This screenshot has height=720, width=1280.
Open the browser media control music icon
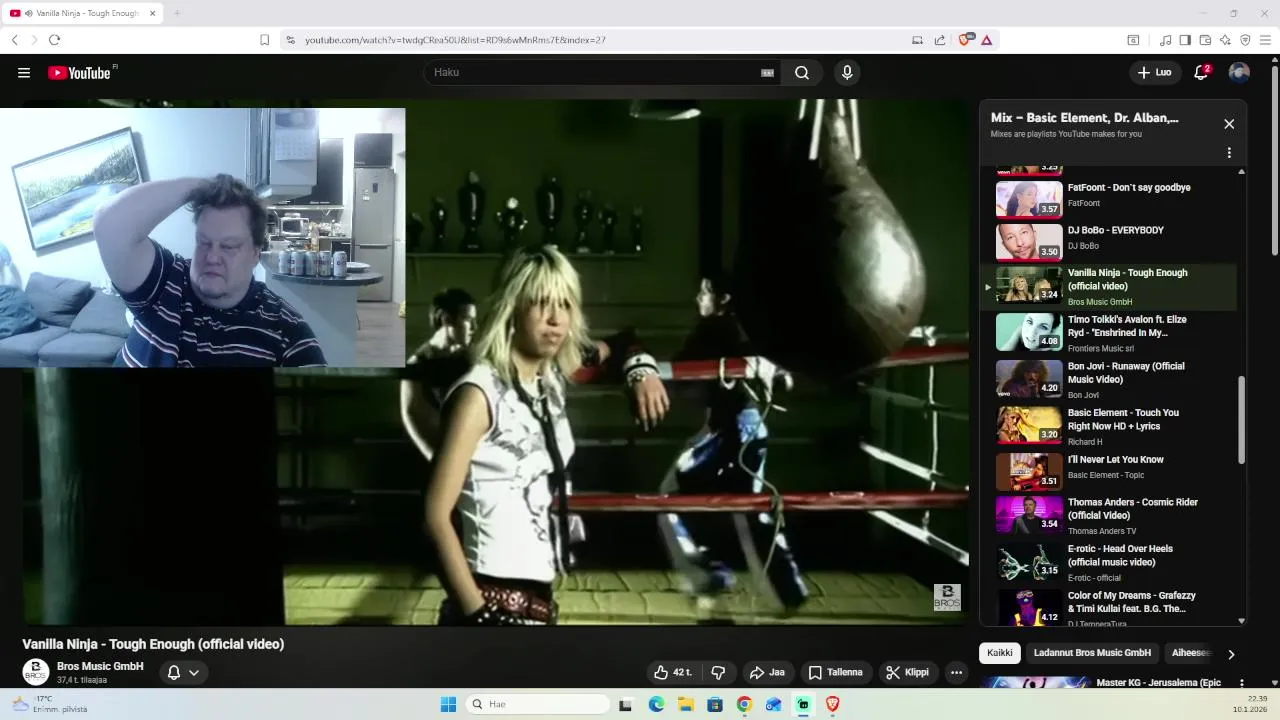[1165, 40]
